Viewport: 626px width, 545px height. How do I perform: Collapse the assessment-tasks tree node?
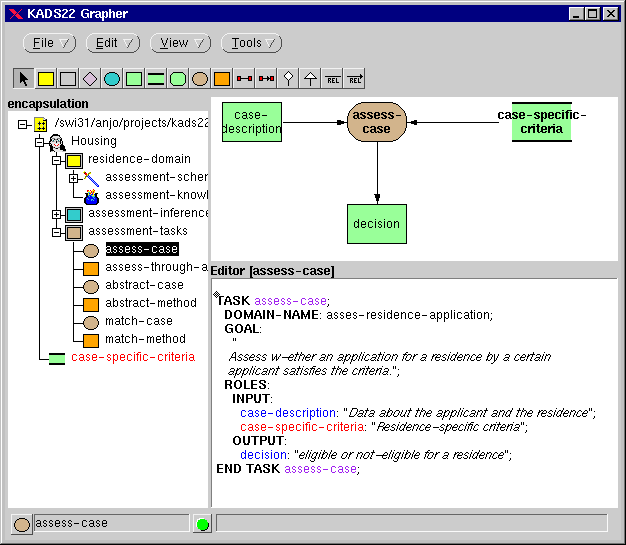click(57, 232)
